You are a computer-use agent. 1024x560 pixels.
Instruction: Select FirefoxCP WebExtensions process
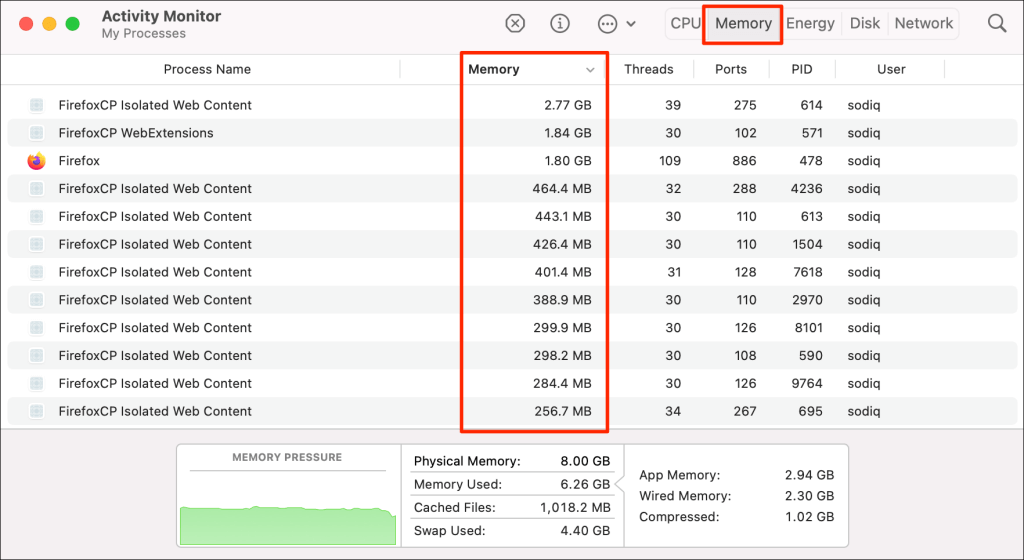136,133
